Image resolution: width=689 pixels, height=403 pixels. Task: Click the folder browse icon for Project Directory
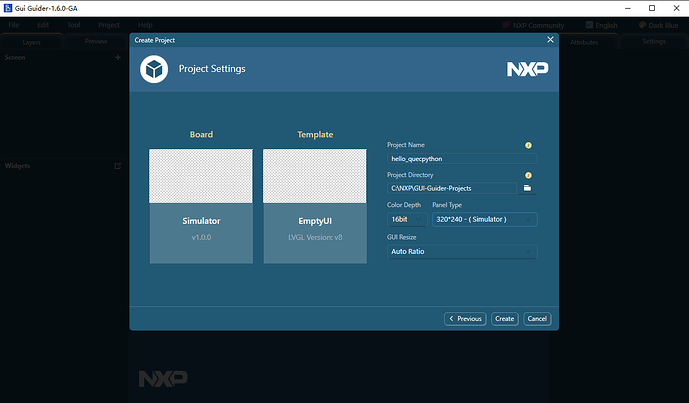(x=528, y=188)
